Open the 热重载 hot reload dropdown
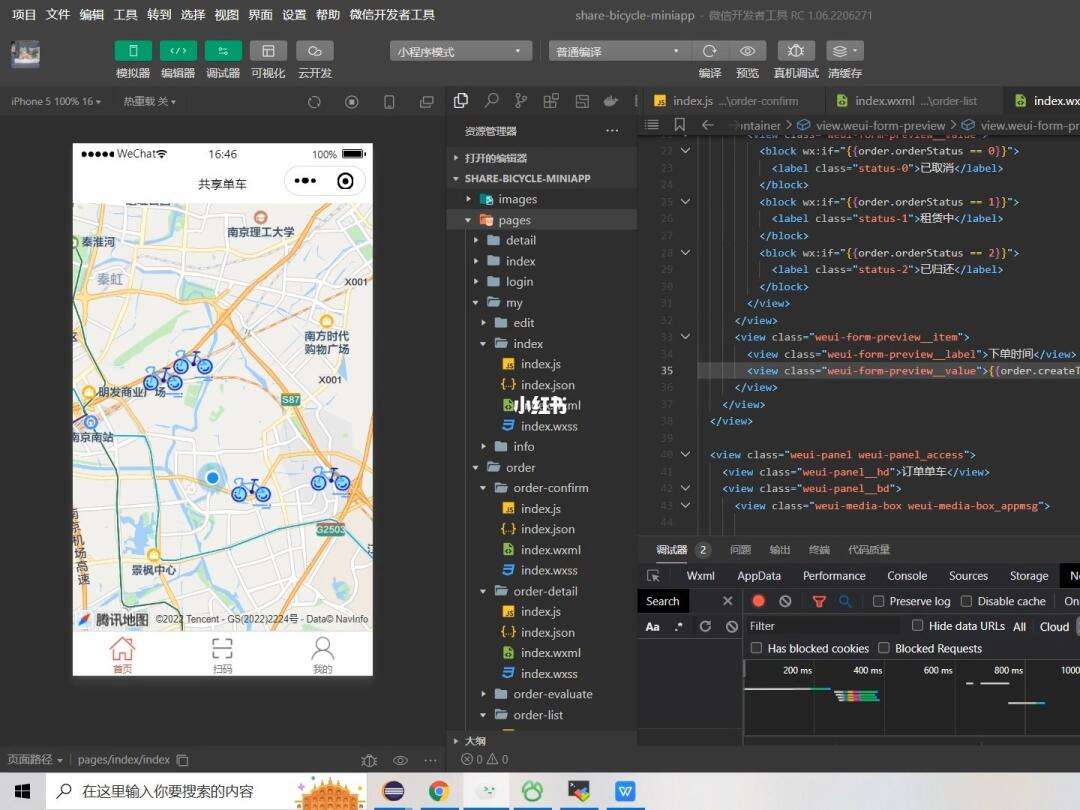The width and height of the screenshot is (1080, 810). [x=149, y=102]
